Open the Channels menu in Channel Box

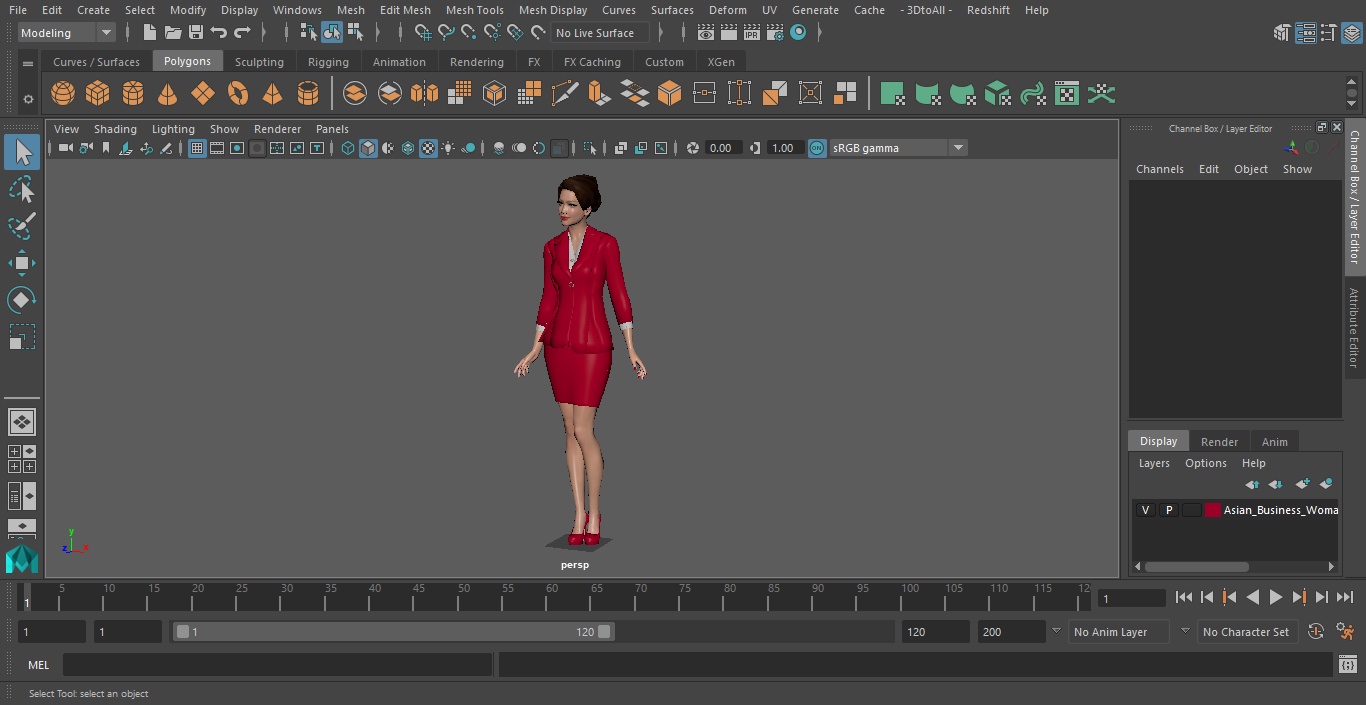(x=1159, y=169)
